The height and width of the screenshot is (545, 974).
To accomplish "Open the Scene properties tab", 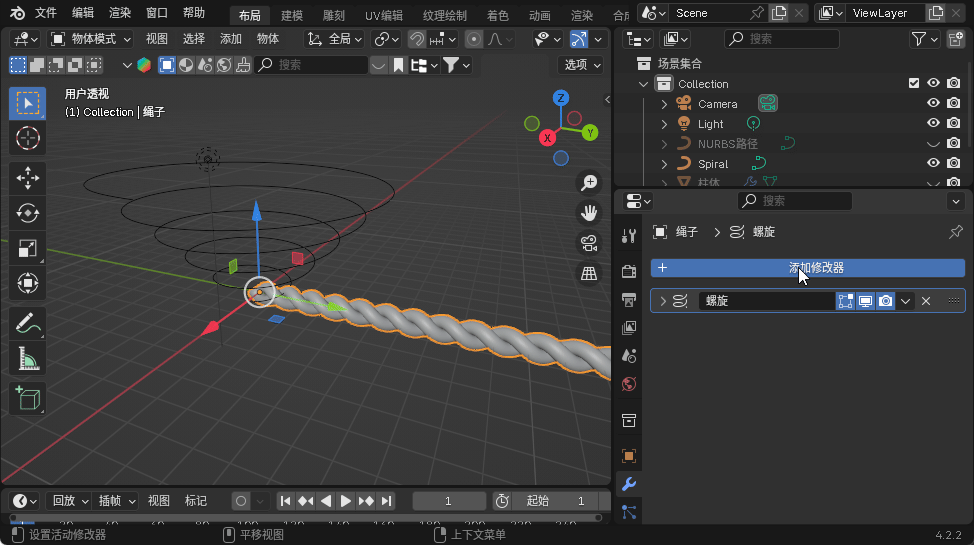I will pos(629,356).
